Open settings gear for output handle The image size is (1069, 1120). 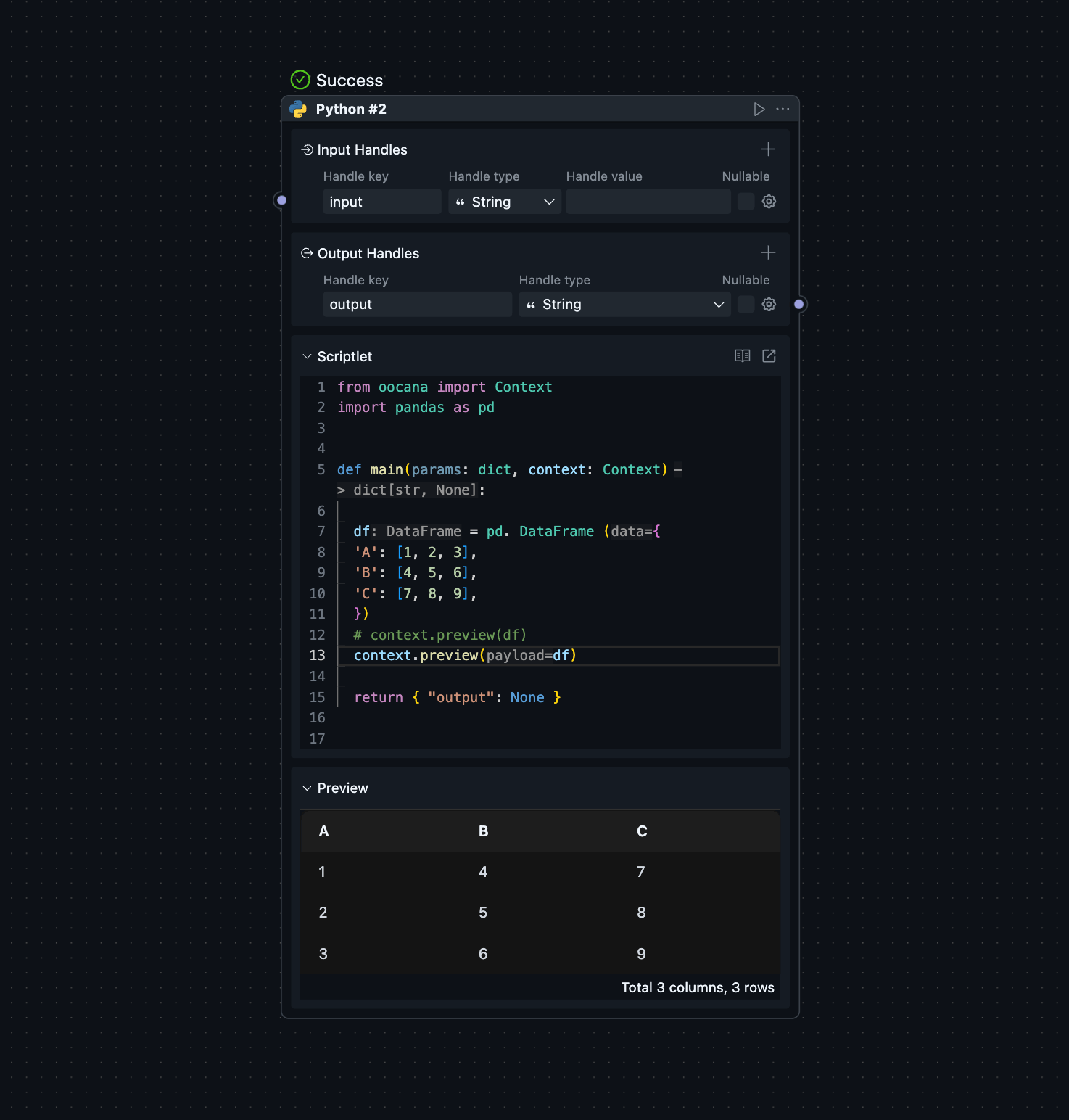[769, 305]
